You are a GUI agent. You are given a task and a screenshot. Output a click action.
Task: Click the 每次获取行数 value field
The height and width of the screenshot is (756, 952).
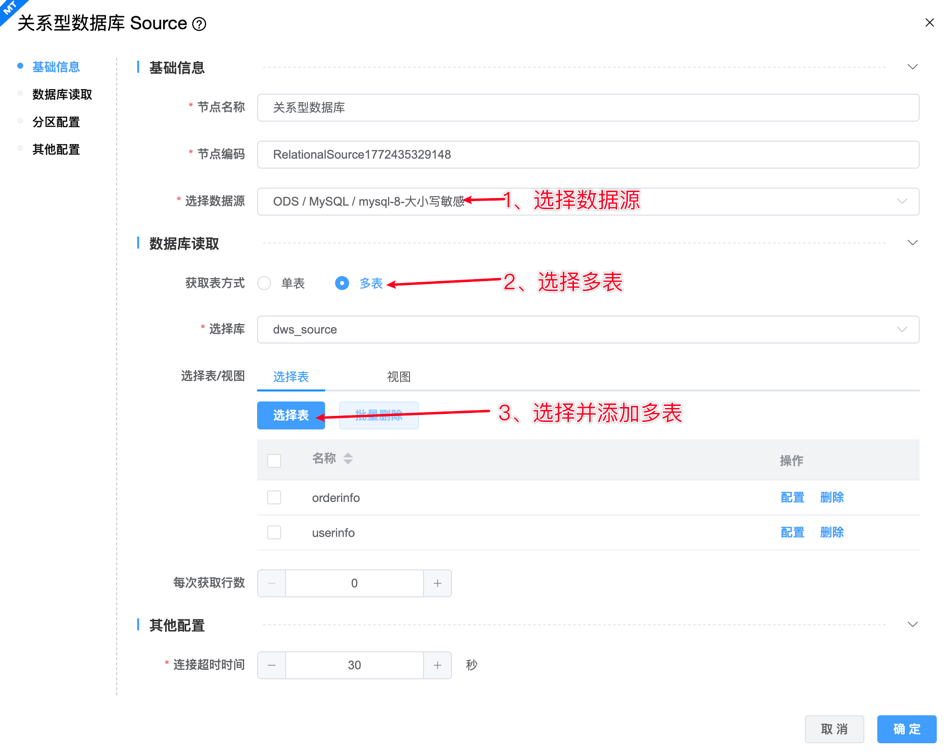click(x=354, y=583)
